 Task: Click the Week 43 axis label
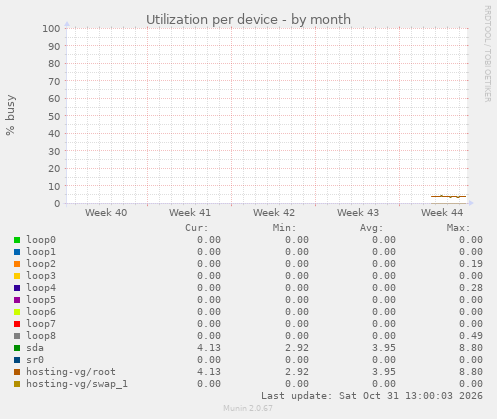point(358,213)
